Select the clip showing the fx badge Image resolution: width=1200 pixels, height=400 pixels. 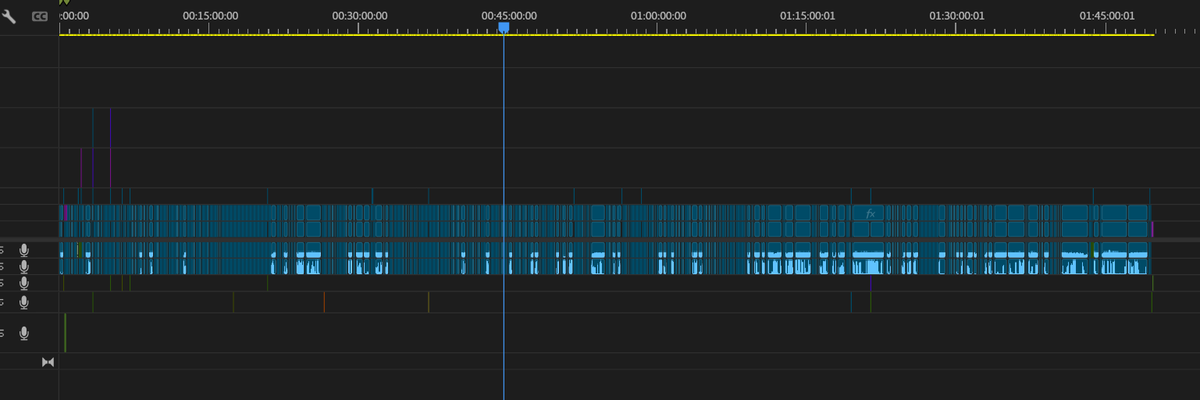[870, 214]
